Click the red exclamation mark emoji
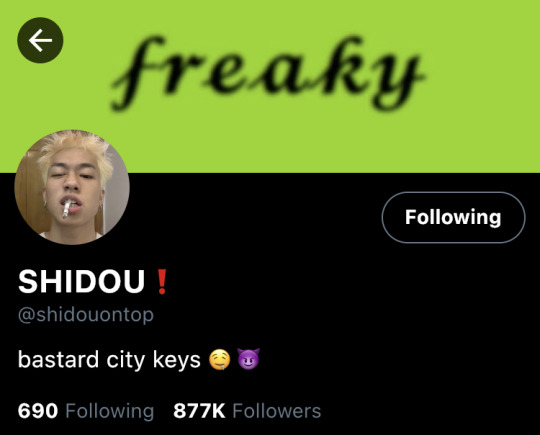 [162, 282]
